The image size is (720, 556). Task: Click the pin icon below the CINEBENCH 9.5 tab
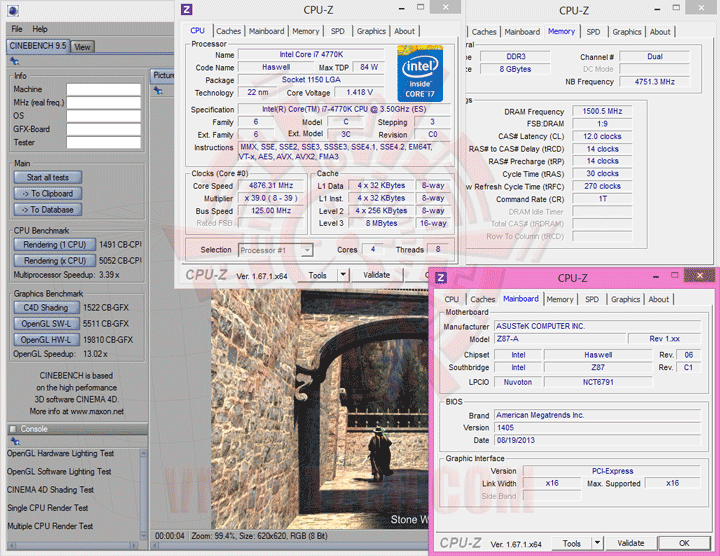[x=13, y=61]
